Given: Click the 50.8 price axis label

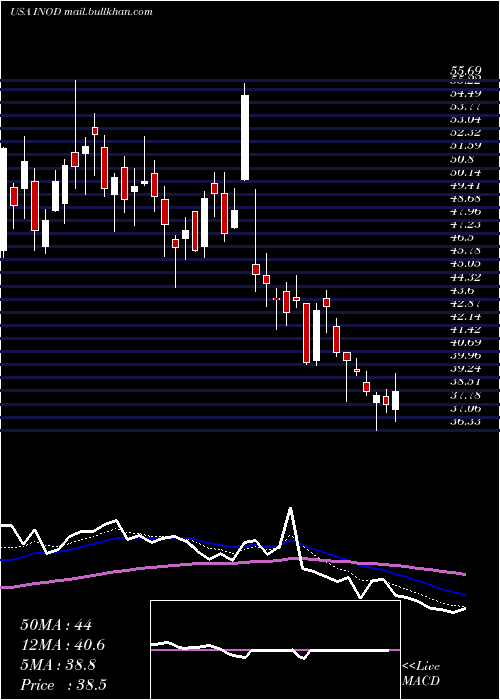Looking at the screenshot, I should pos(462,158).
